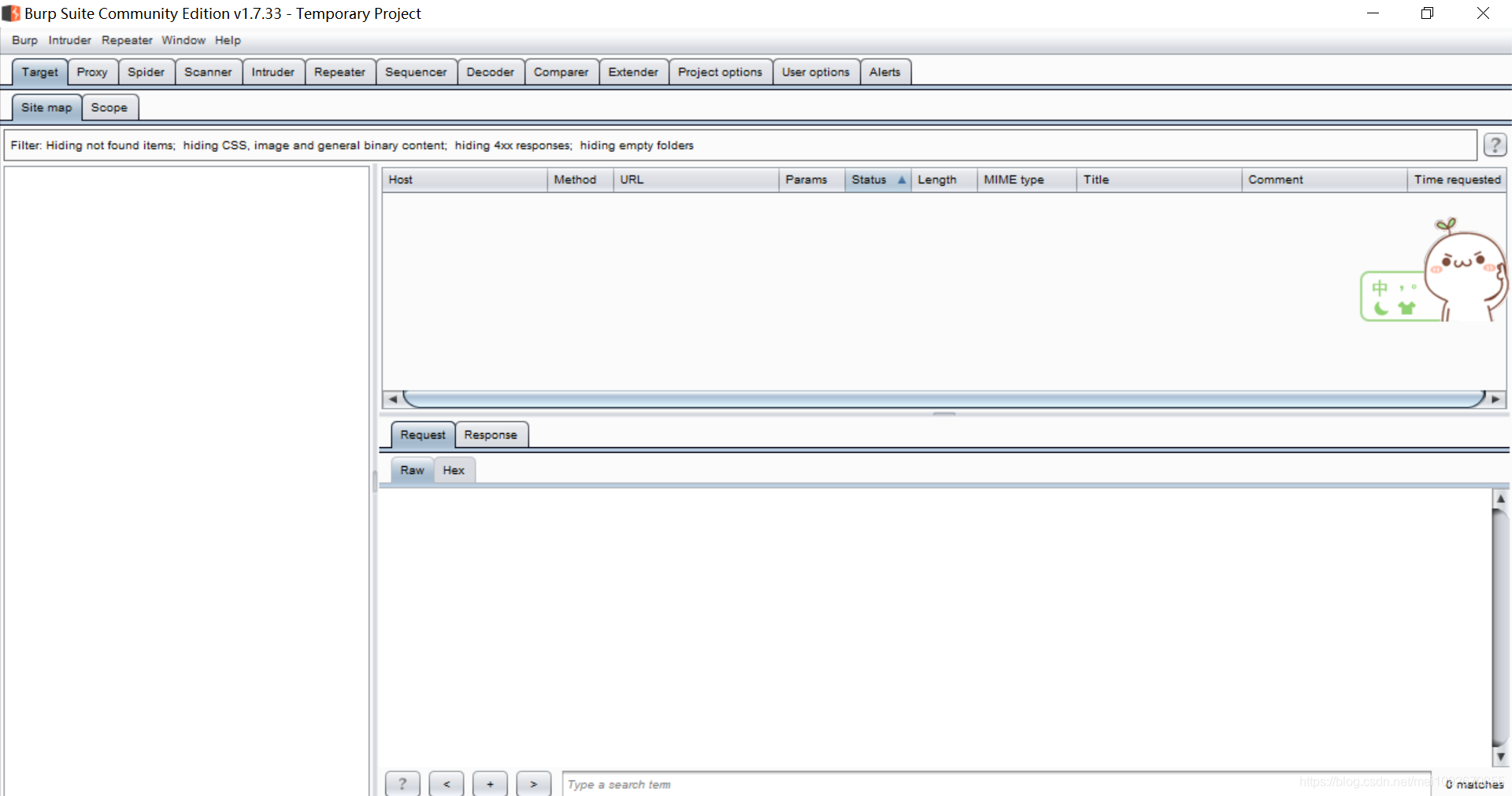This screenshot has height=796, width=1512.
Task: Sort by Params column header
Action: pos(812,180)
